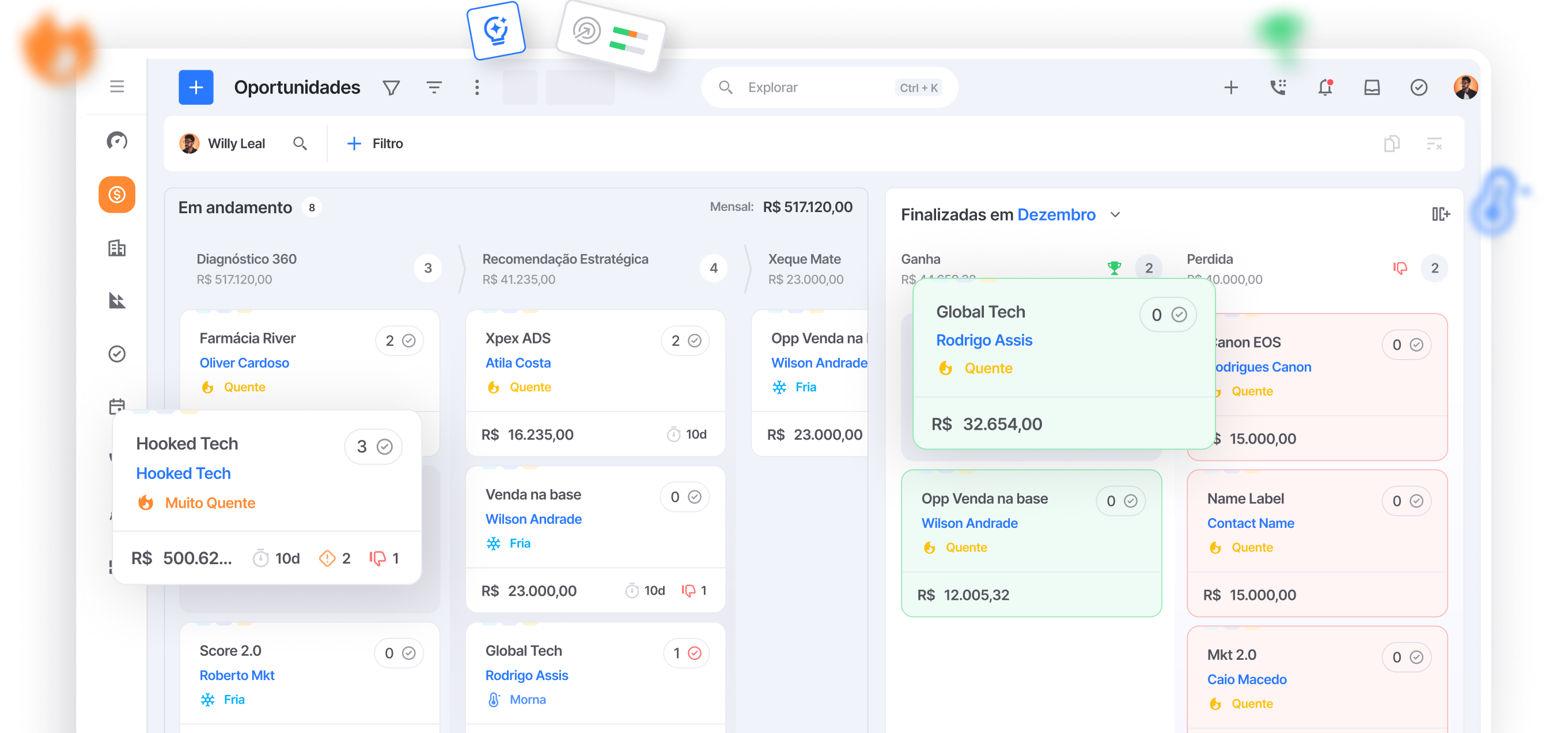Image resolution: width=1568 pixels, height=733 pixels.
Task: Open the companies building icon in sidebar
Action: (x=116, y=248)
